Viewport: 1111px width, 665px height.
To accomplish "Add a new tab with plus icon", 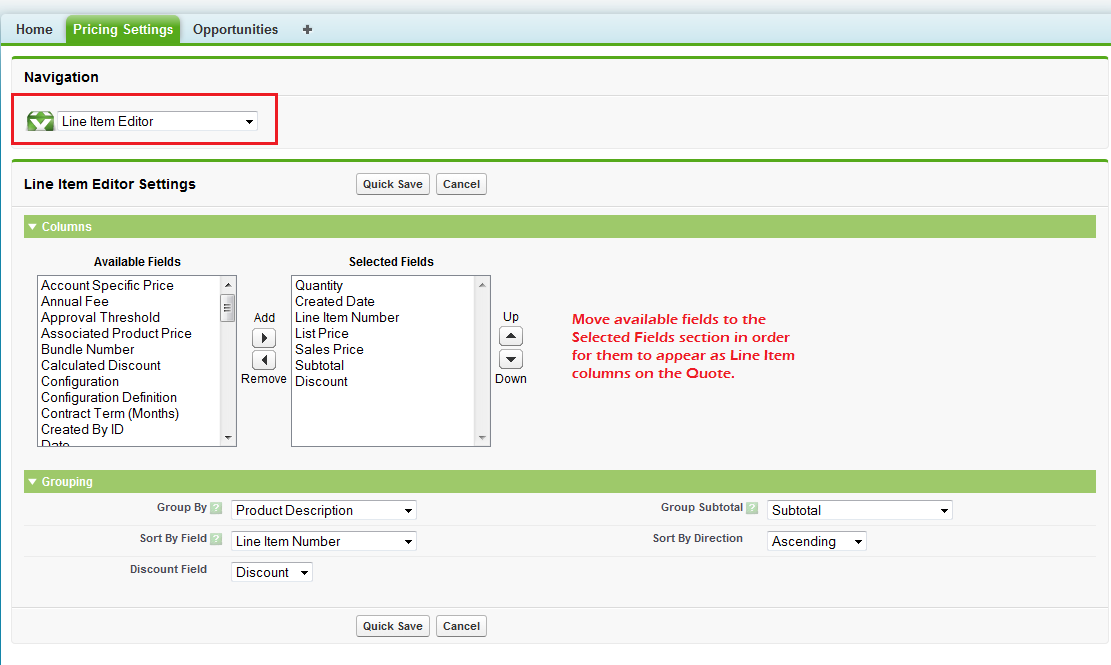I will click(307, 30).
